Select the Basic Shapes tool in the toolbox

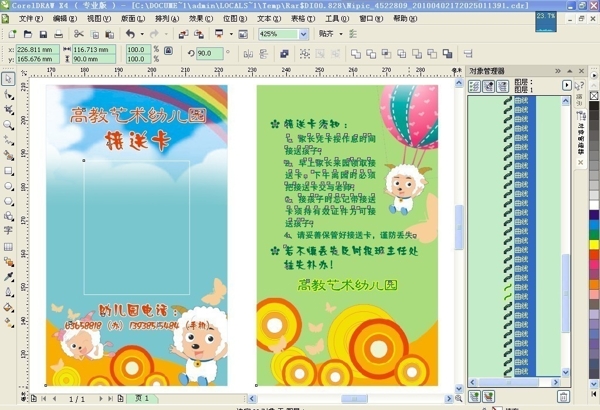click(x=8, y=216)
